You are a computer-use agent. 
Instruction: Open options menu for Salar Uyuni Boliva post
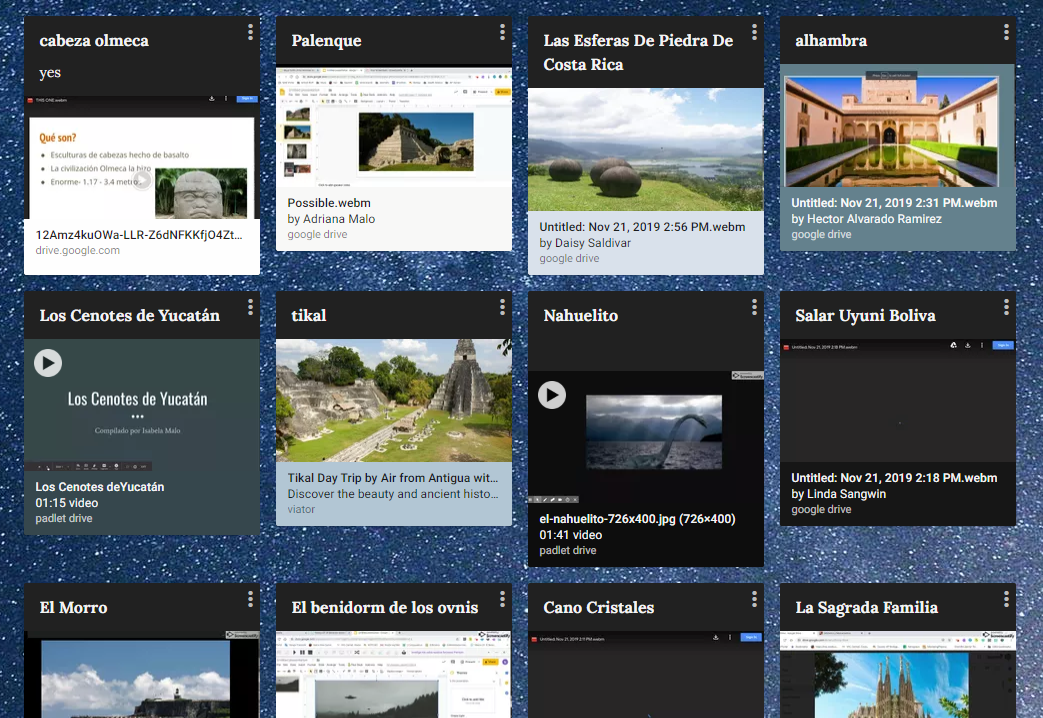pos(1006,307)
